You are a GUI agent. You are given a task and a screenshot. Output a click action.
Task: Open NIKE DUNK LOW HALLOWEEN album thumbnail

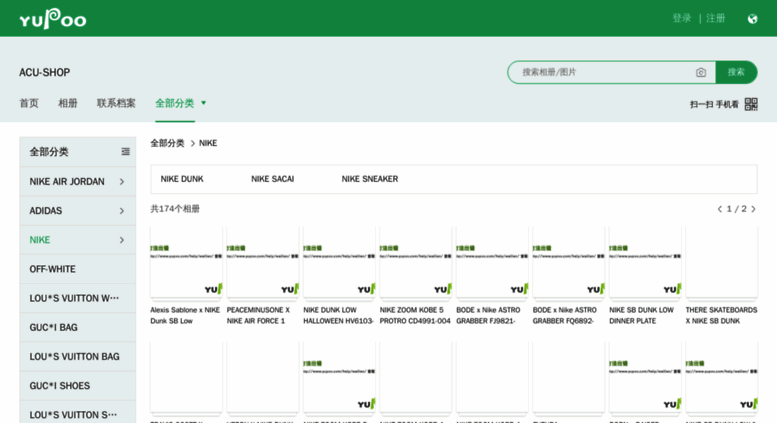pos(339,263)
